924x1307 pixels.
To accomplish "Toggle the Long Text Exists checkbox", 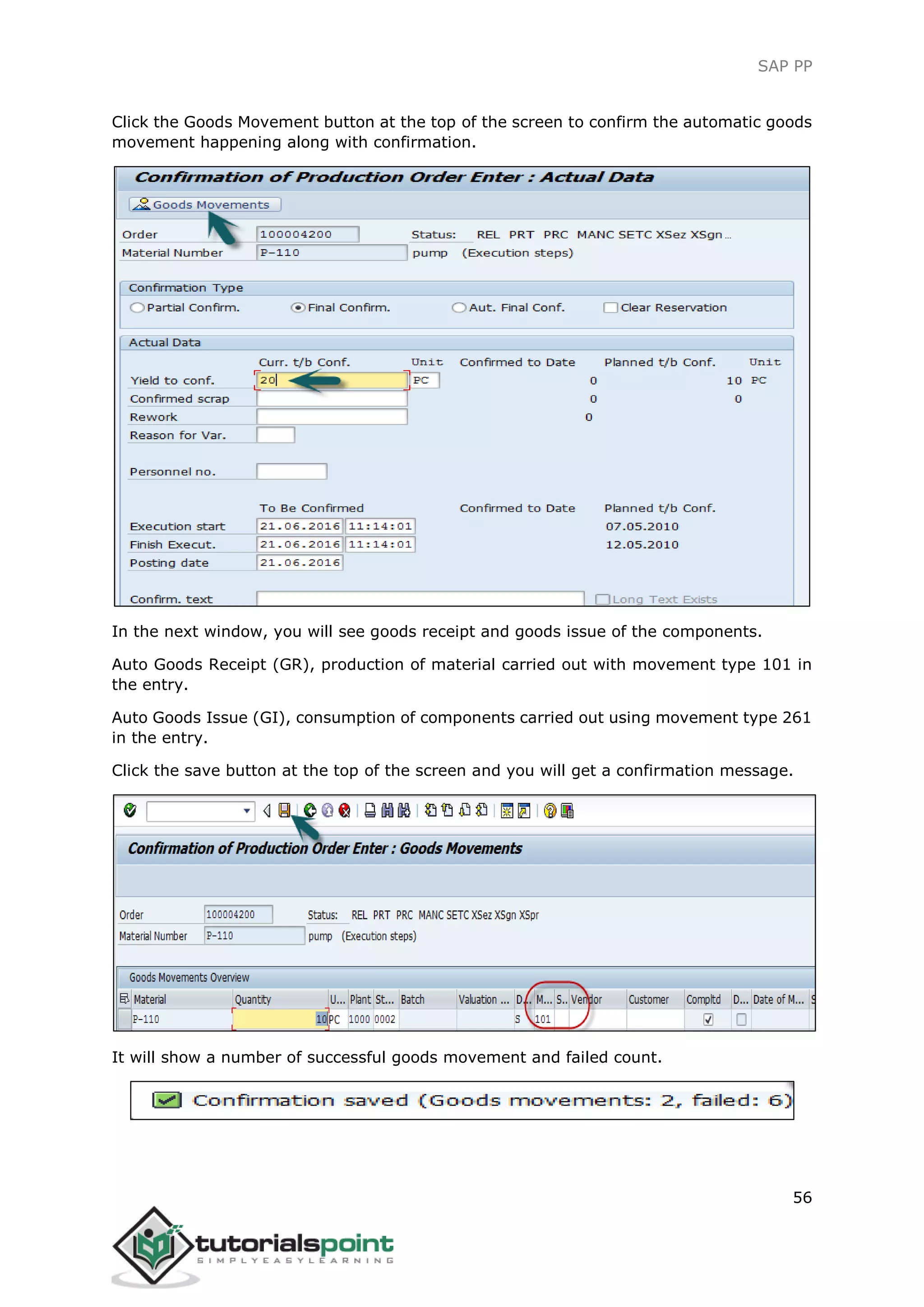I will click(x=602, y=599).
